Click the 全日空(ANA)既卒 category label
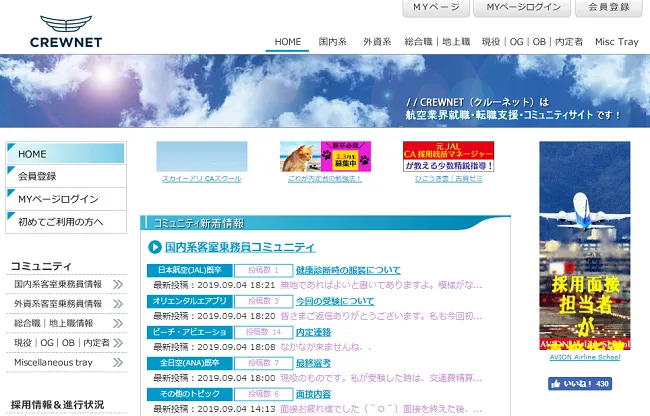 [x=190, y=363]
